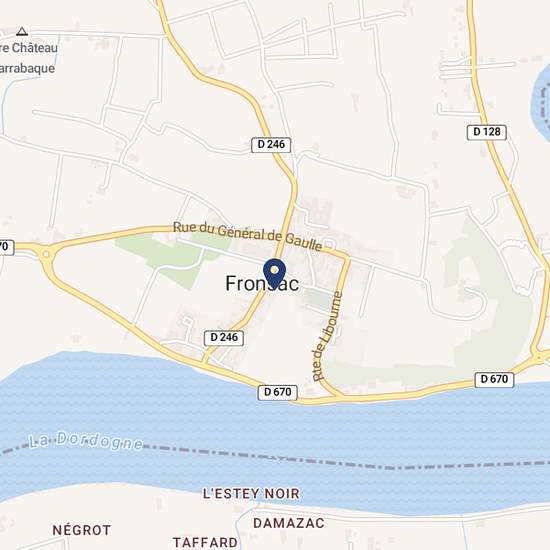Select the Rue du Général de Gaulle label

tap(248, 236)
